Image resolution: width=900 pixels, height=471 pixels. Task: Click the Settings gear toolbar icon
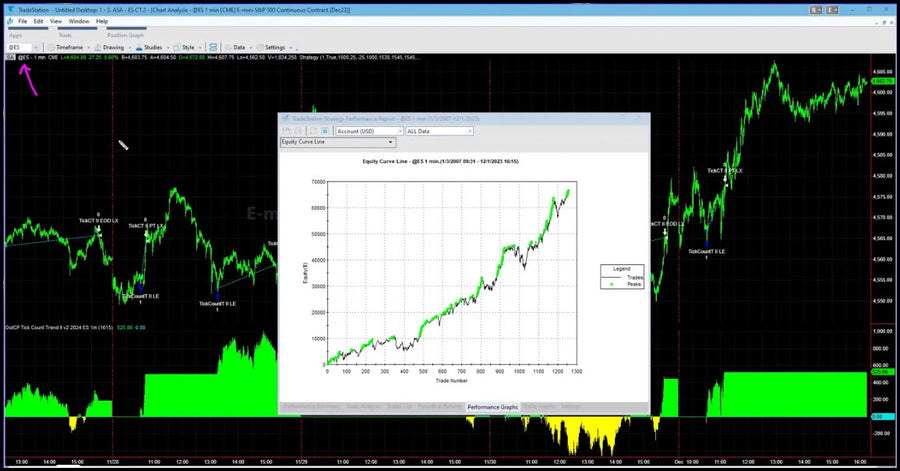(260, 47)
